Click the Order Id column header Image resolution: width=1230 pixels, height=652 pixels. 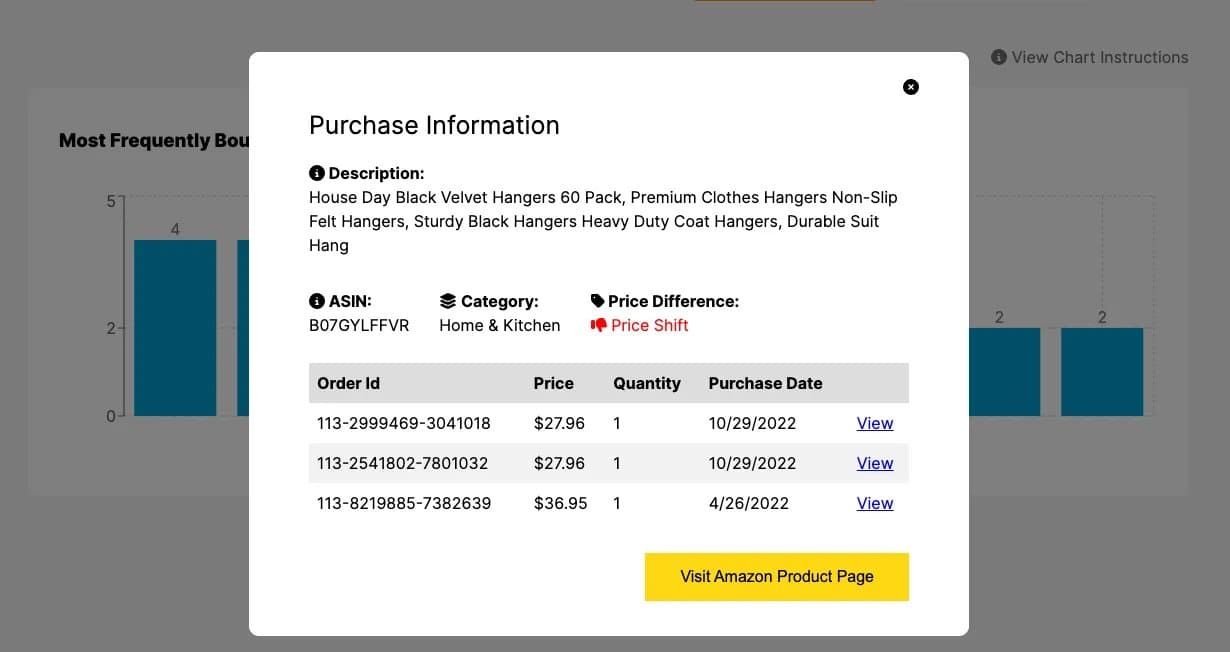click(x=348, y=383)
